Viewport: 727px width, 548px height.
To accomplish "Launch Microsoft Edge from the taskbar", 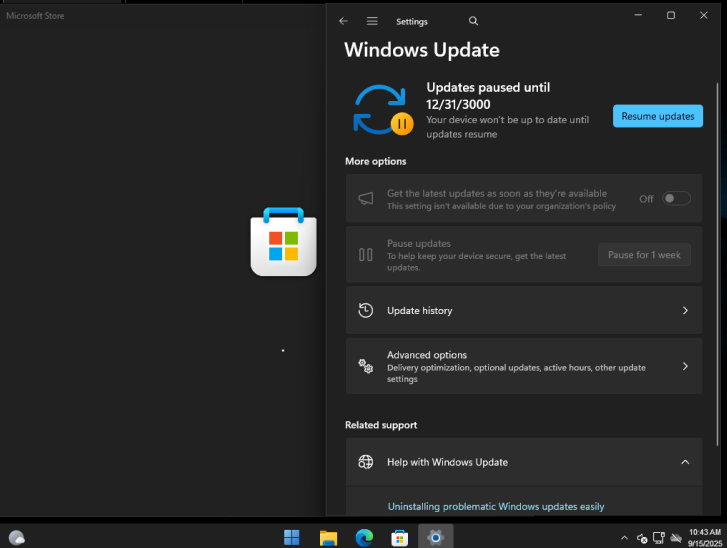I will 364,538.
